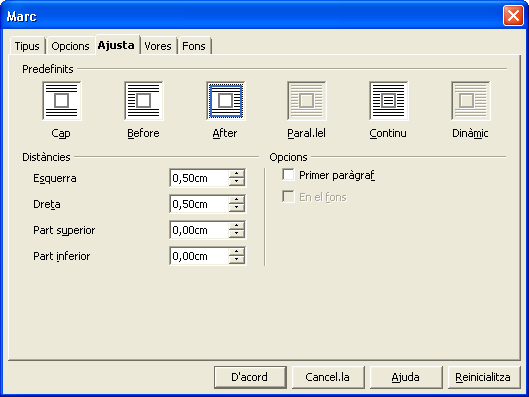Select the Paral.lel wrap preset icon
This screenshot has width=529, height=397.
point(307,101)
